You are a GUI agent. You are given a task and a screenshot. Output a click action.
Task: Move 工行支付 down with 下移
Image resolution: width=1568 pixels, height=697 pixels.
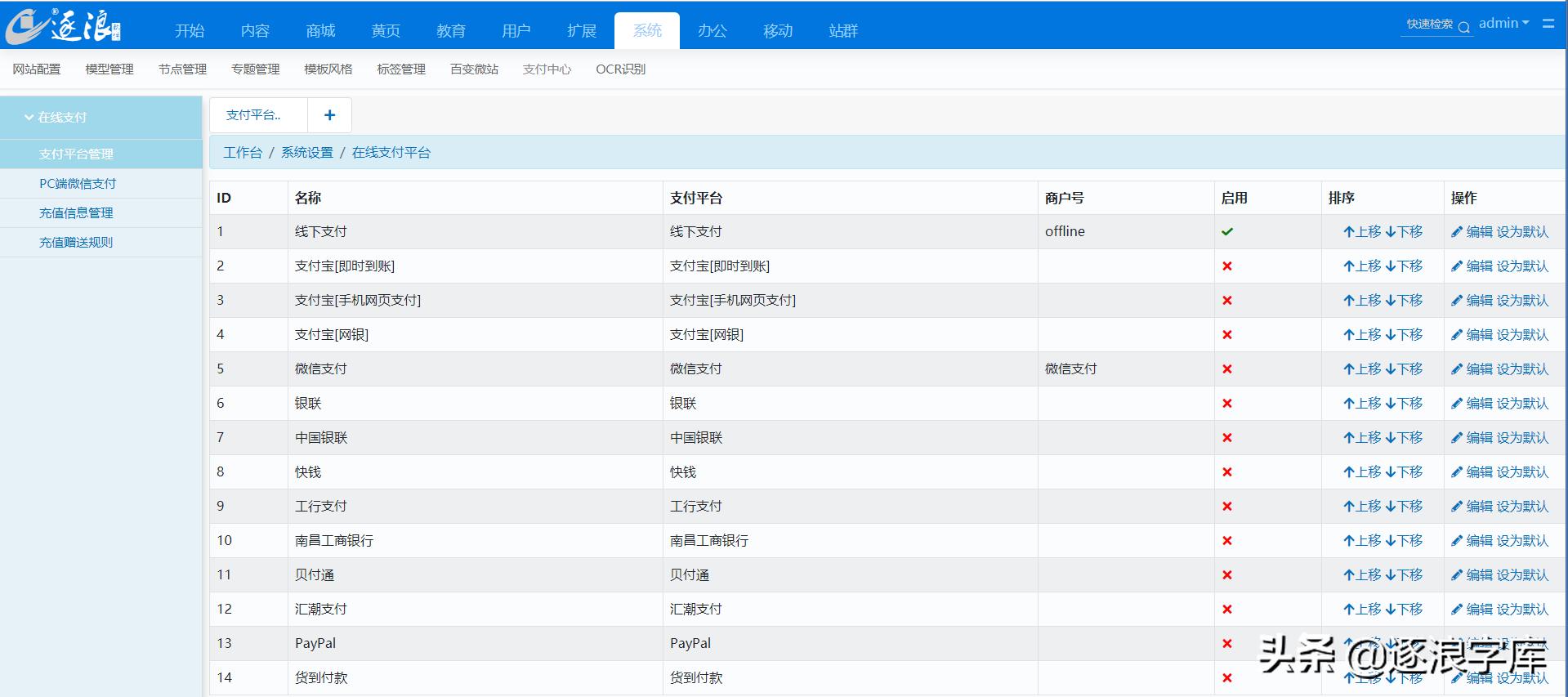1404,507
